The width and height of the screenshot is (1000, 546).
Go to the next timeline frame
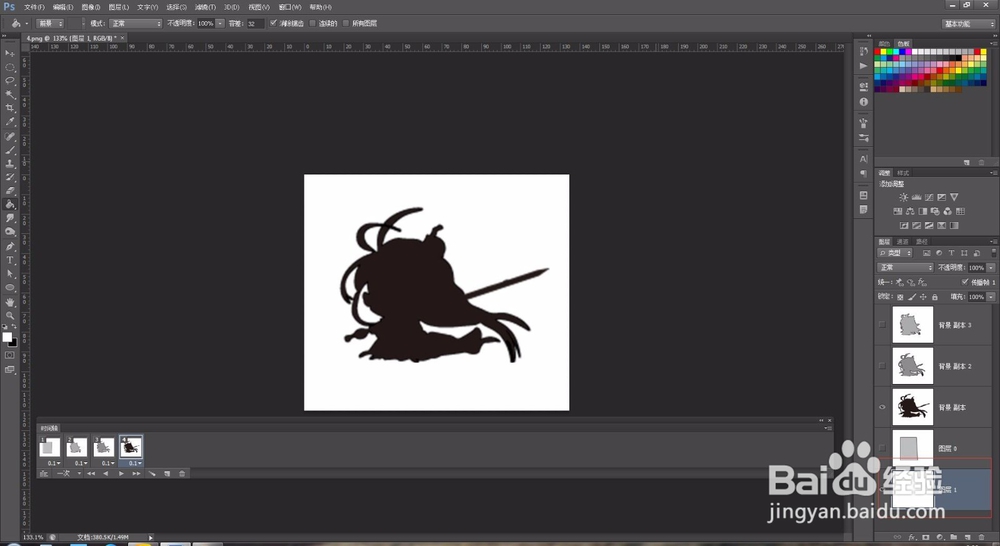pyautogui.click(x=136, y=473)
